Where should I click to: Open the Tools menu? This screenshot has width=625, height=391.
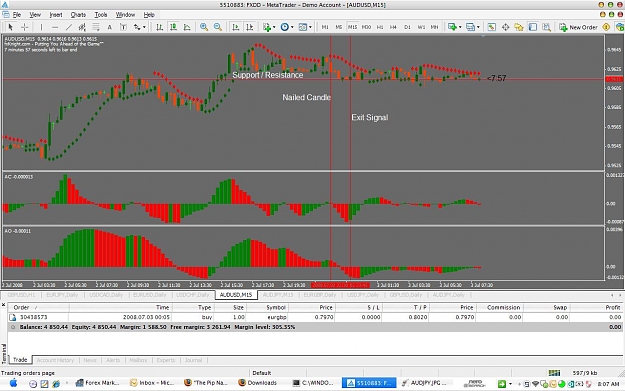coord(101,15)
